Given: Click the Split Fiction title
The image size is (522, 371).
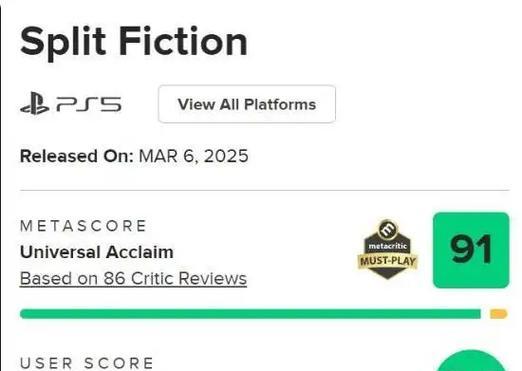Looking at the screenshot, I should [x=134, y=42].
